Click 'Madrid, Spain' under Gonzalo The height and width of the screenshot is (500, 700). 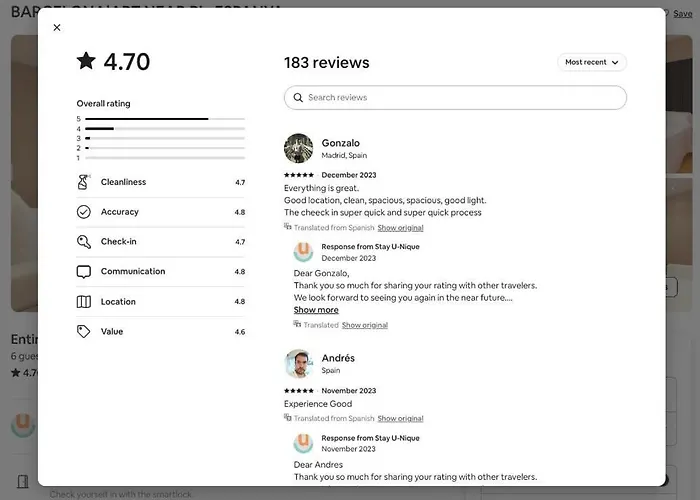tap(344, 155)
